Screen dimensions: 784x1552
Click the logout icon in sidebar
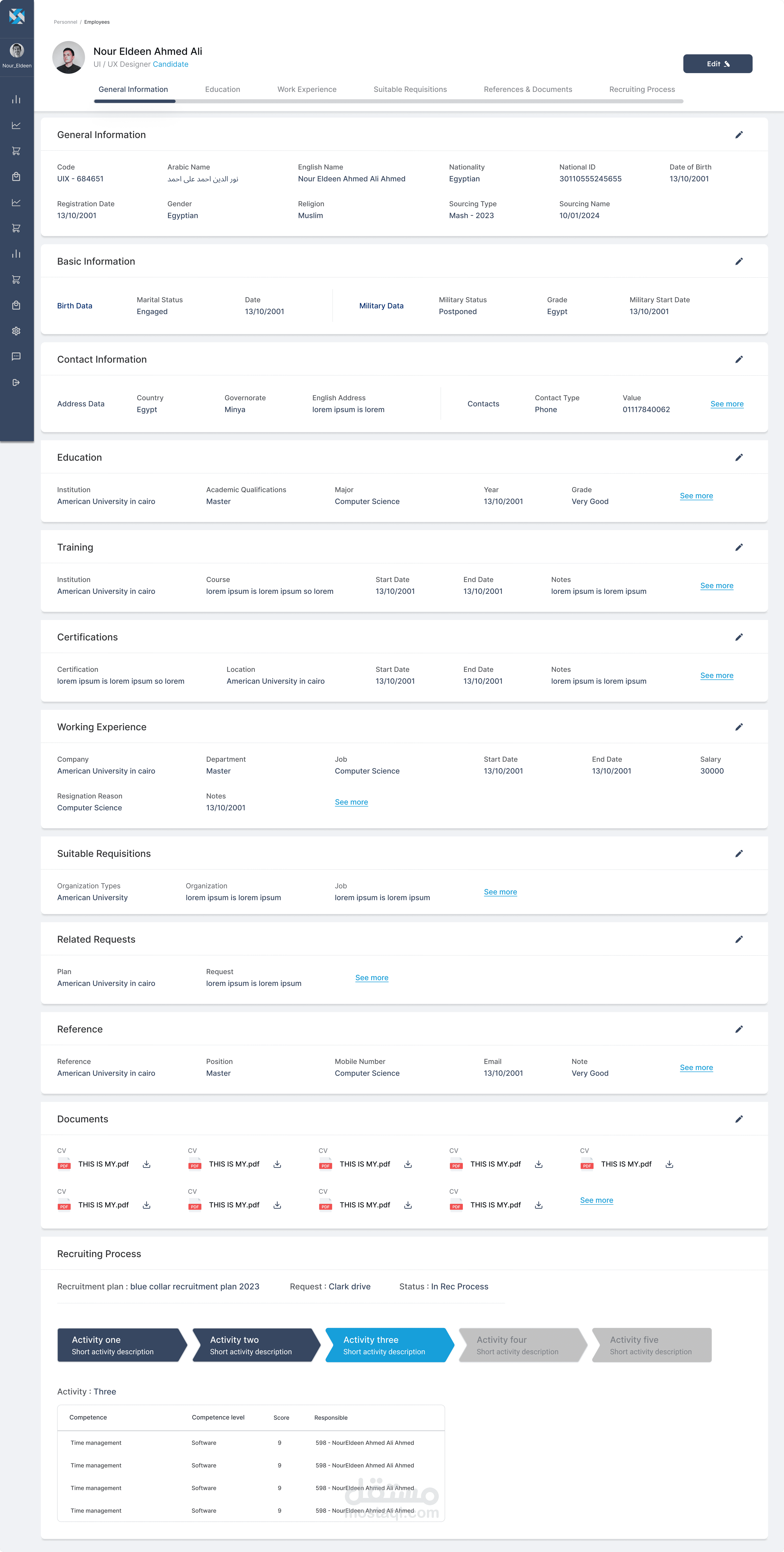16,382
